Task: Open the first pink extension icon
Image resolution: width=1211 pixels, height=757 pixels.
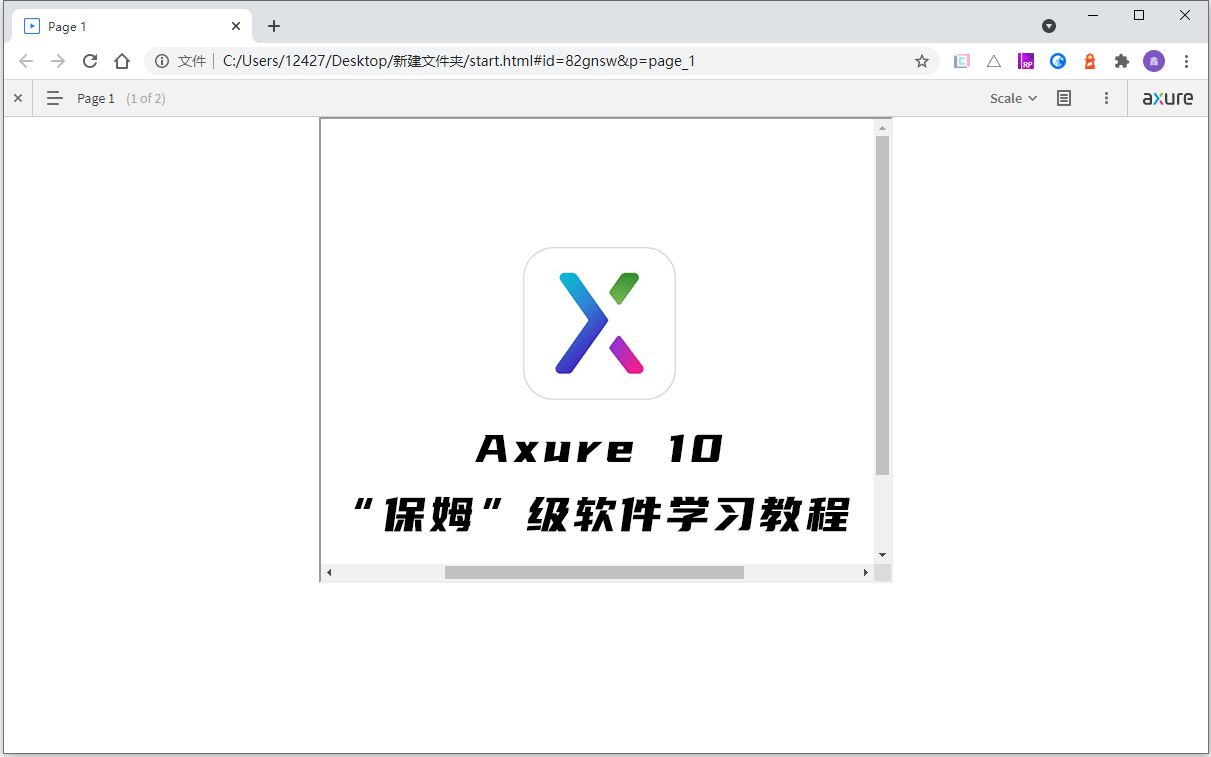Action: pyautogui.click(x=961, y=61)
